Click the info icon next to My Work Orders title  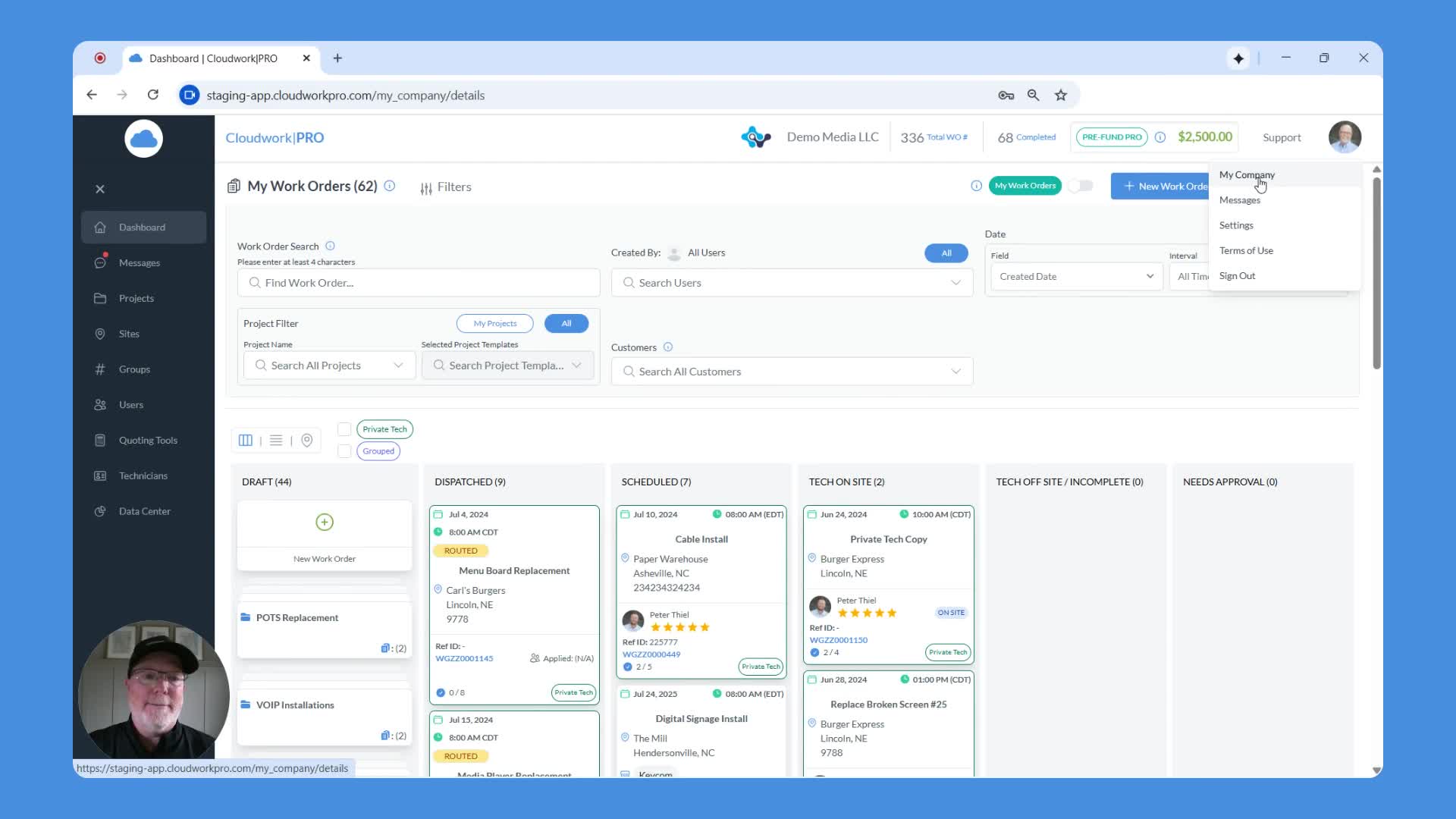390,186
